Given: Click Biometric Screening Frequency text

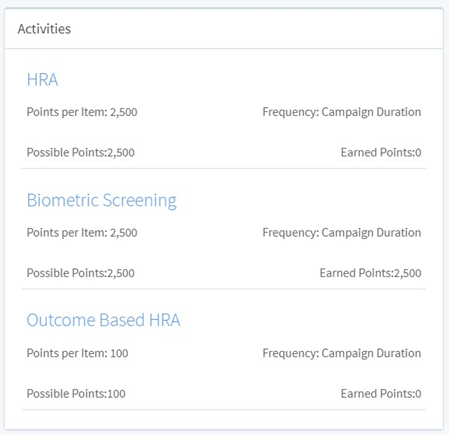Looking at the screenshot, I should tap(342, 233).
